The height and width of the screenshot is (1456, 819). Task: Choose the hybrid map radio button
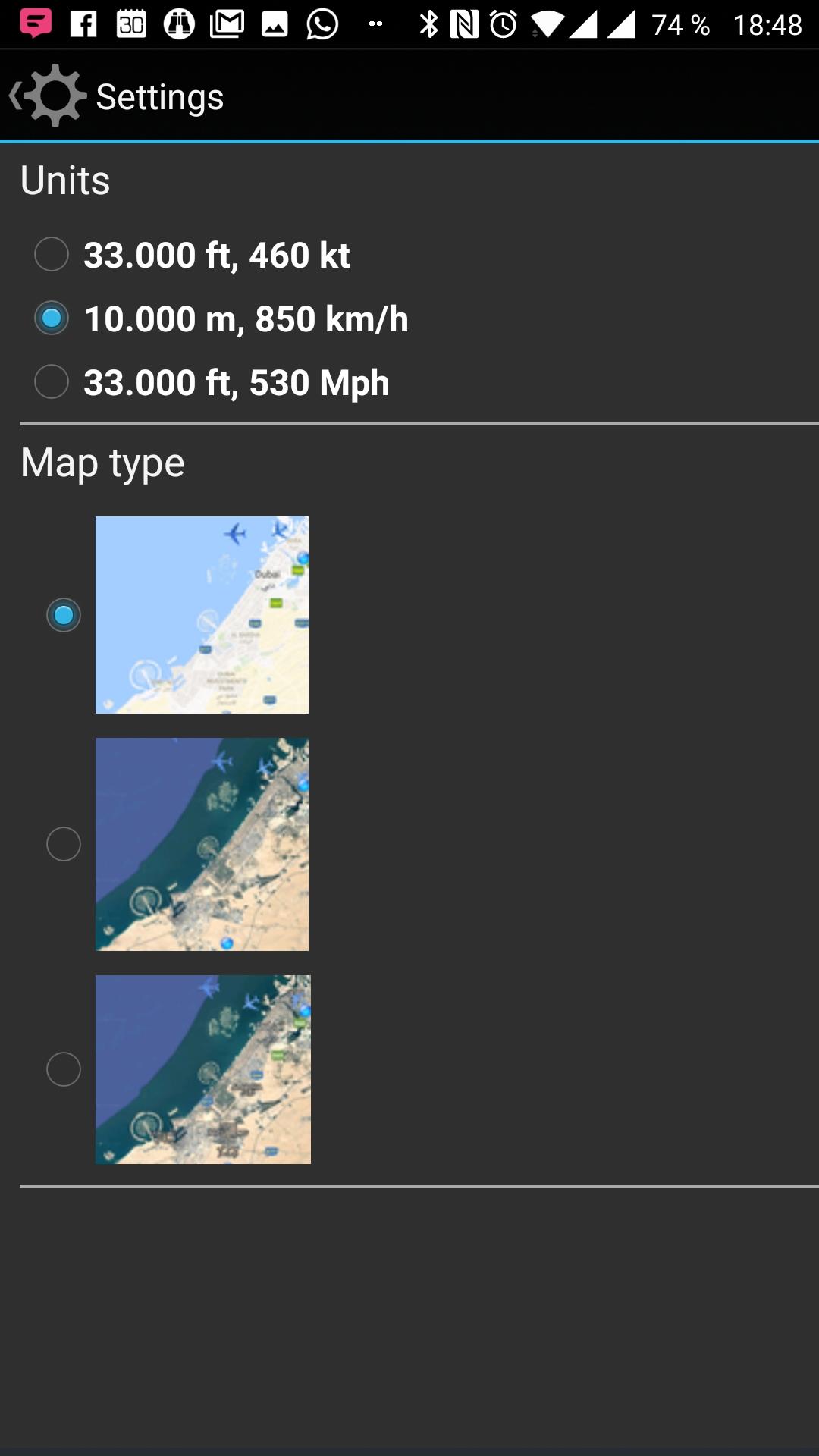64,1069
